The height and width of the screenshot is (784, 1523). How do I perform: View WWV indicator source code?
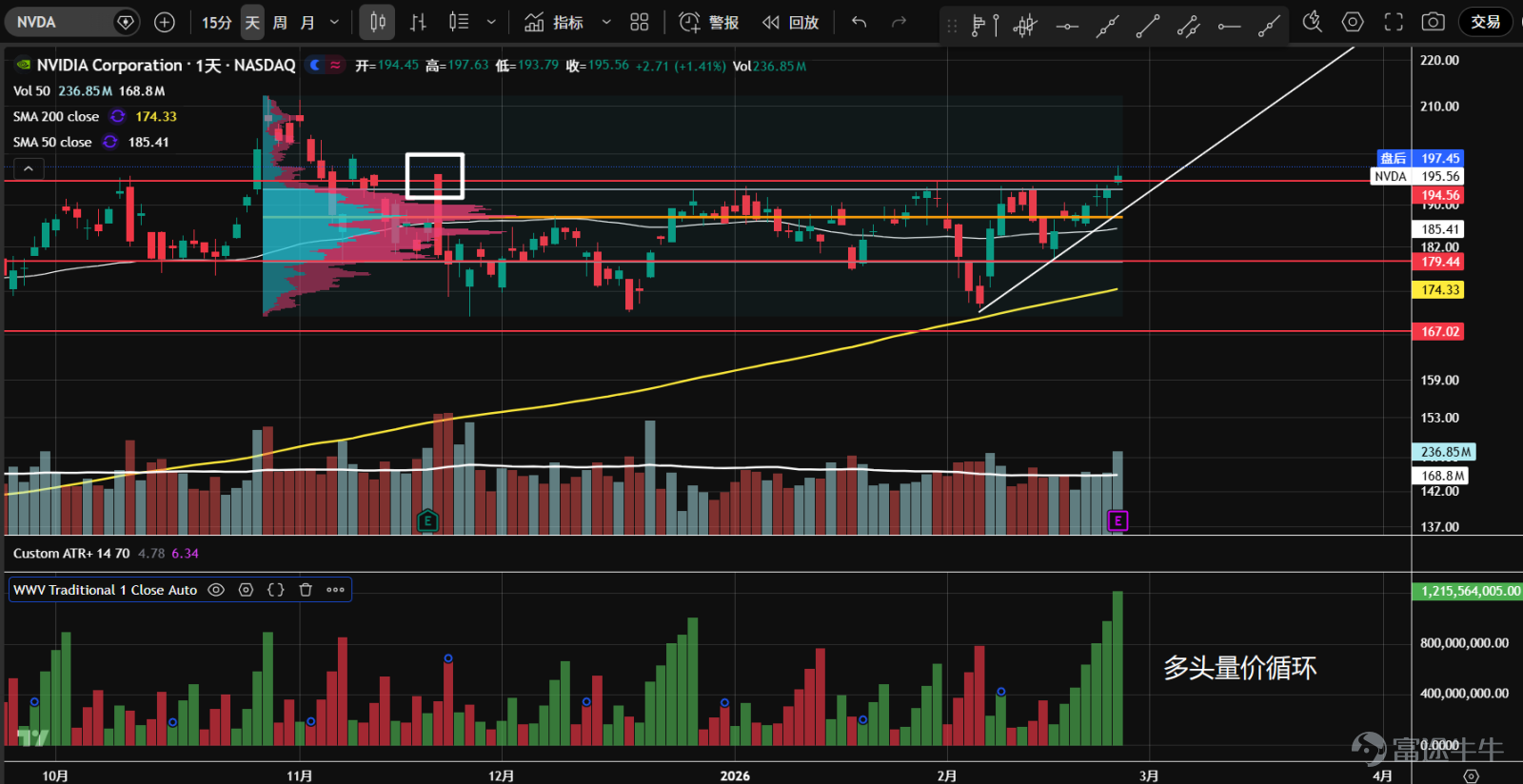tap(275, 590)
